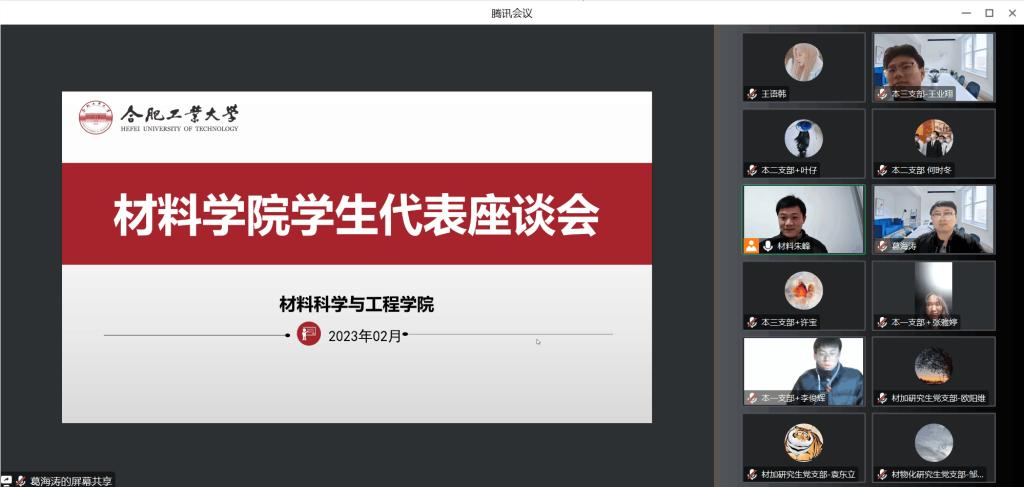Click muted mic icon on 王语韩's tile
Image resolution: width=1024 pixels, height=487 pixels.
coord(752,94)
